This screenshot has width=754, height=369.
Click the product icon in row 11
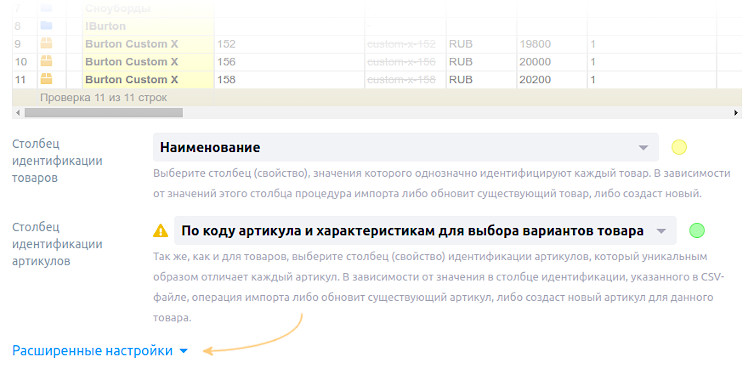click(x=46, y=79)
